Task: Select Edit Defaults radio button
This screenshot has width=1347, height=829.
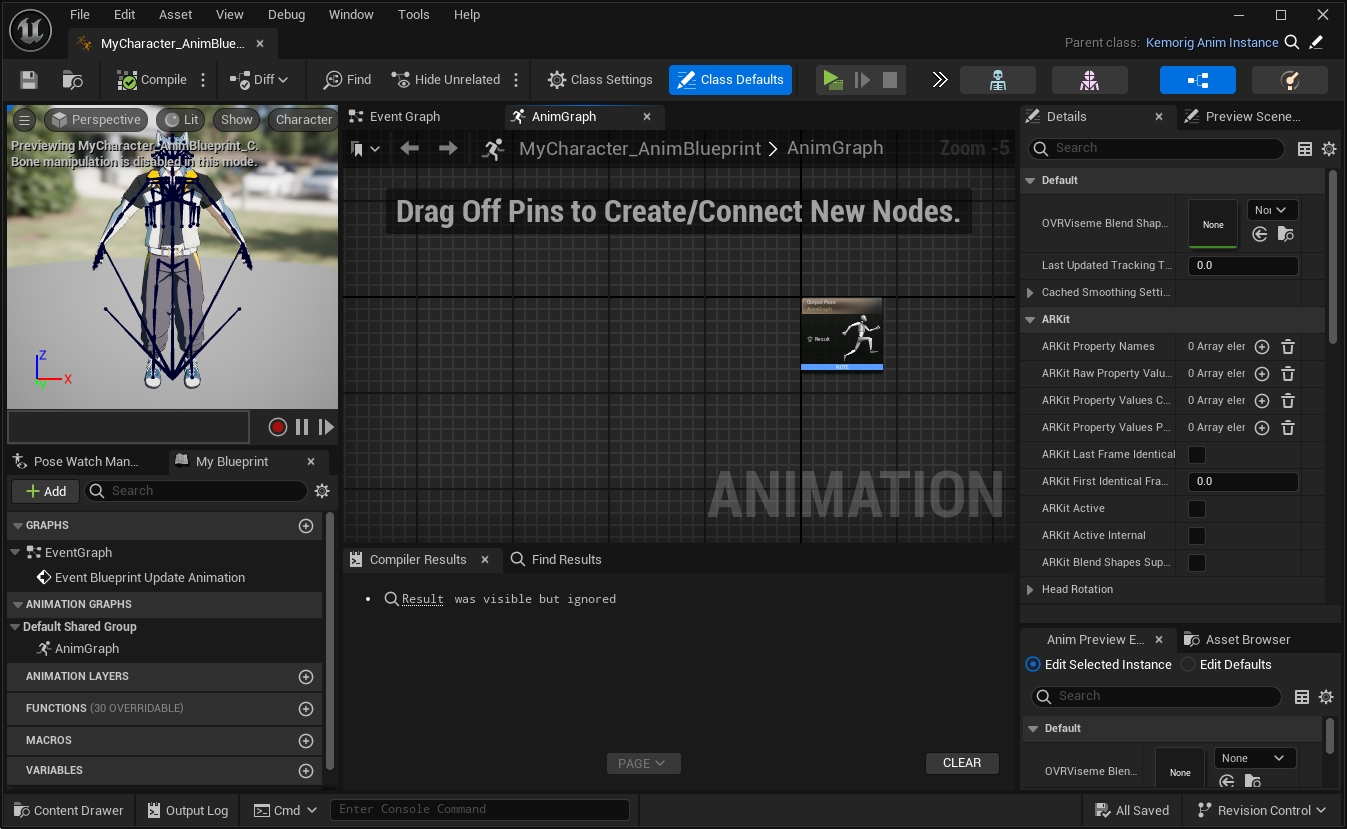Action: (x=1188, y=664)
